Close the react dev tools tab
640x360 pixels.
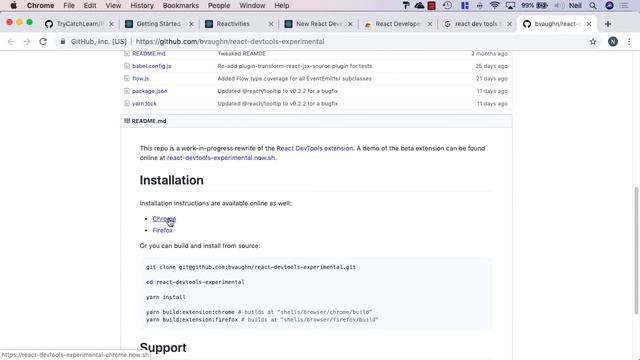509,24
